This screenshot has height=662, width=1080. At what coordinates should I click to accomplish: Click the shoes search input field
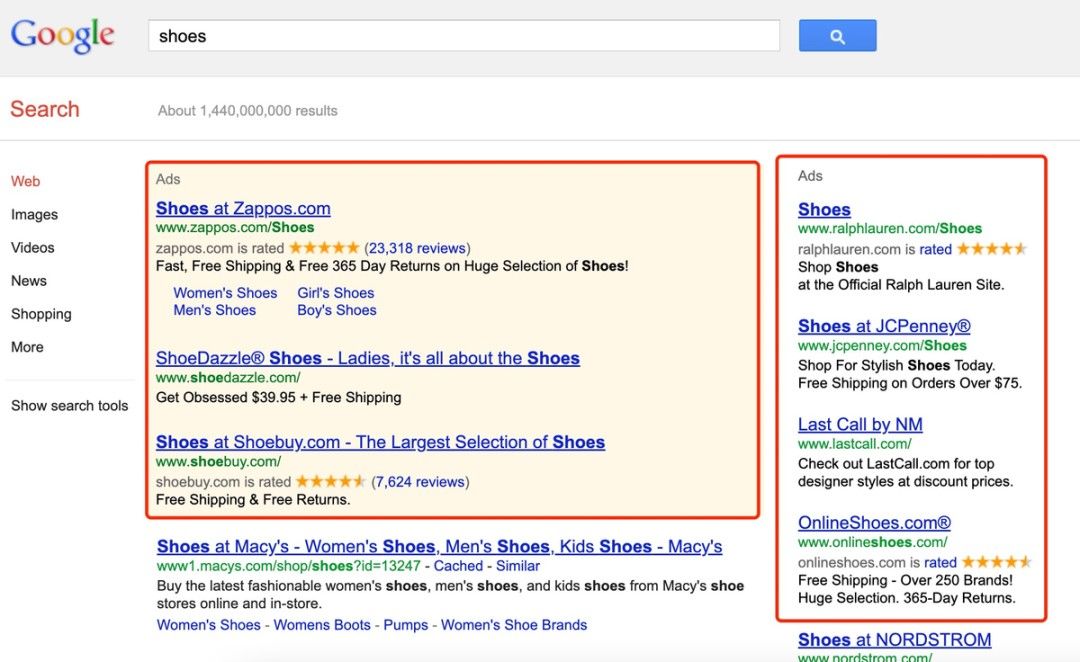(x=464, y=36)
